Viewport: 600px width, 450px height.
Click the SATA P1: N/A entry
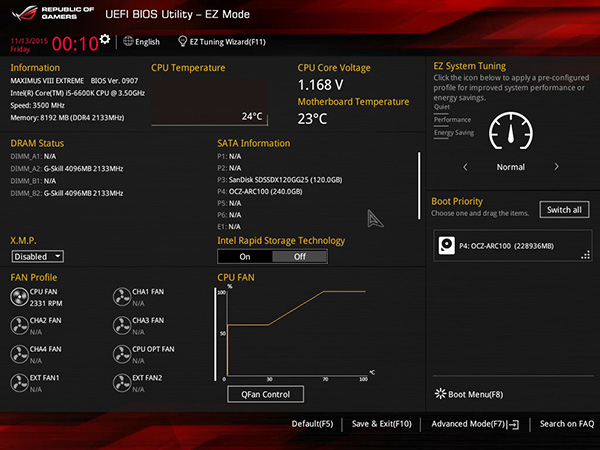coord(229,156)
